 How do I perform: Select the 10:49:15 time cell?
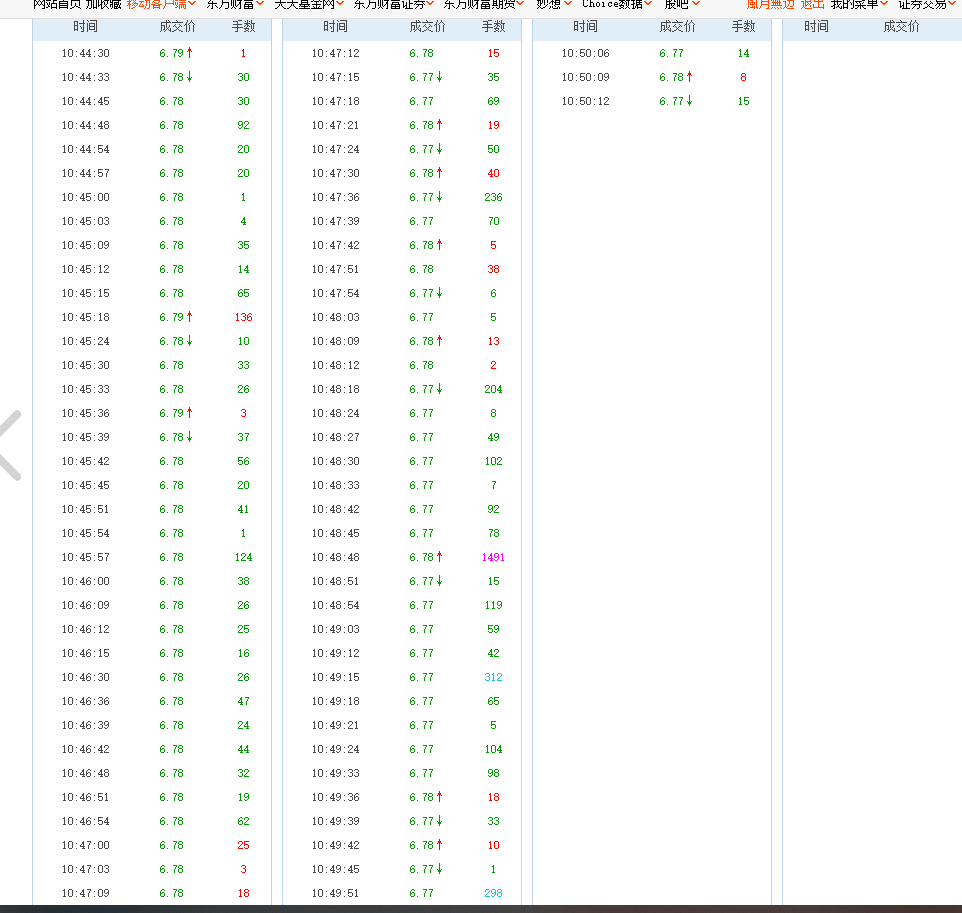pos(336,677)
